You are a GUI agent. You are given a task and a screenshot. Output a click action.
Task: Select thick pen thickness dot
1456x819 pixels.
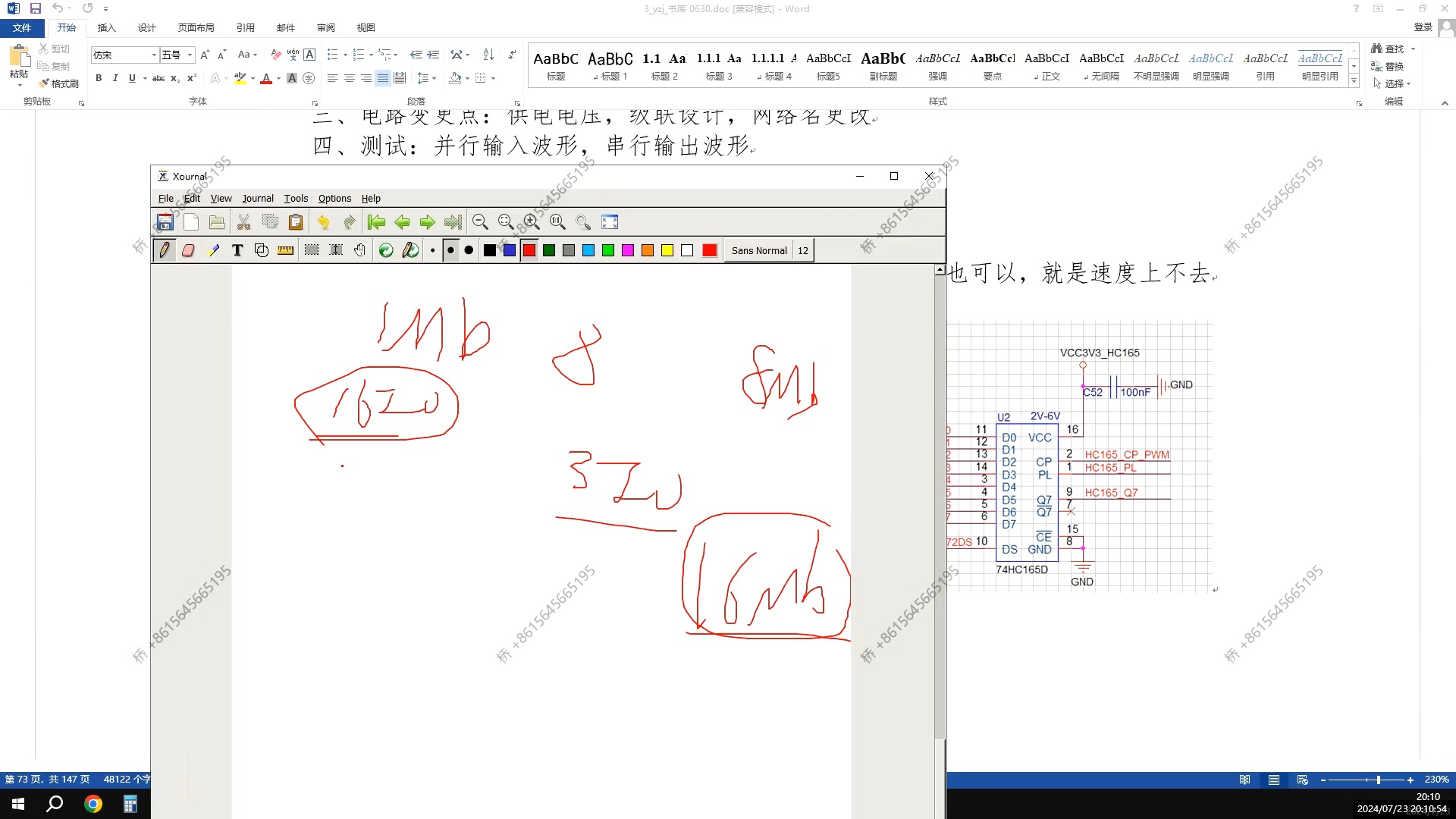pos(469,250)
